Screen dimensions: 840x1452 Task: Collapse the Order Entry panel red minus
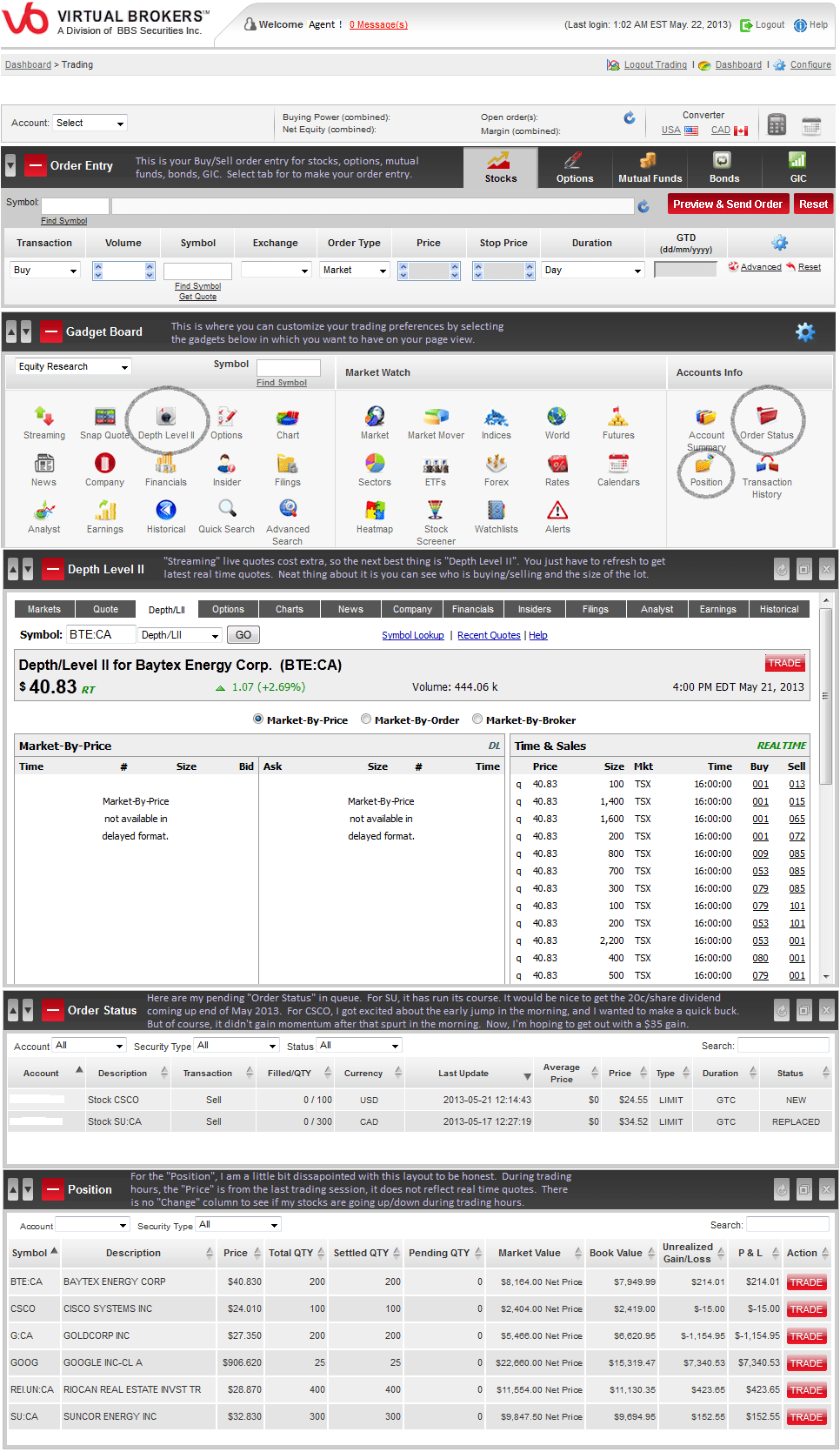click(35, 165)
